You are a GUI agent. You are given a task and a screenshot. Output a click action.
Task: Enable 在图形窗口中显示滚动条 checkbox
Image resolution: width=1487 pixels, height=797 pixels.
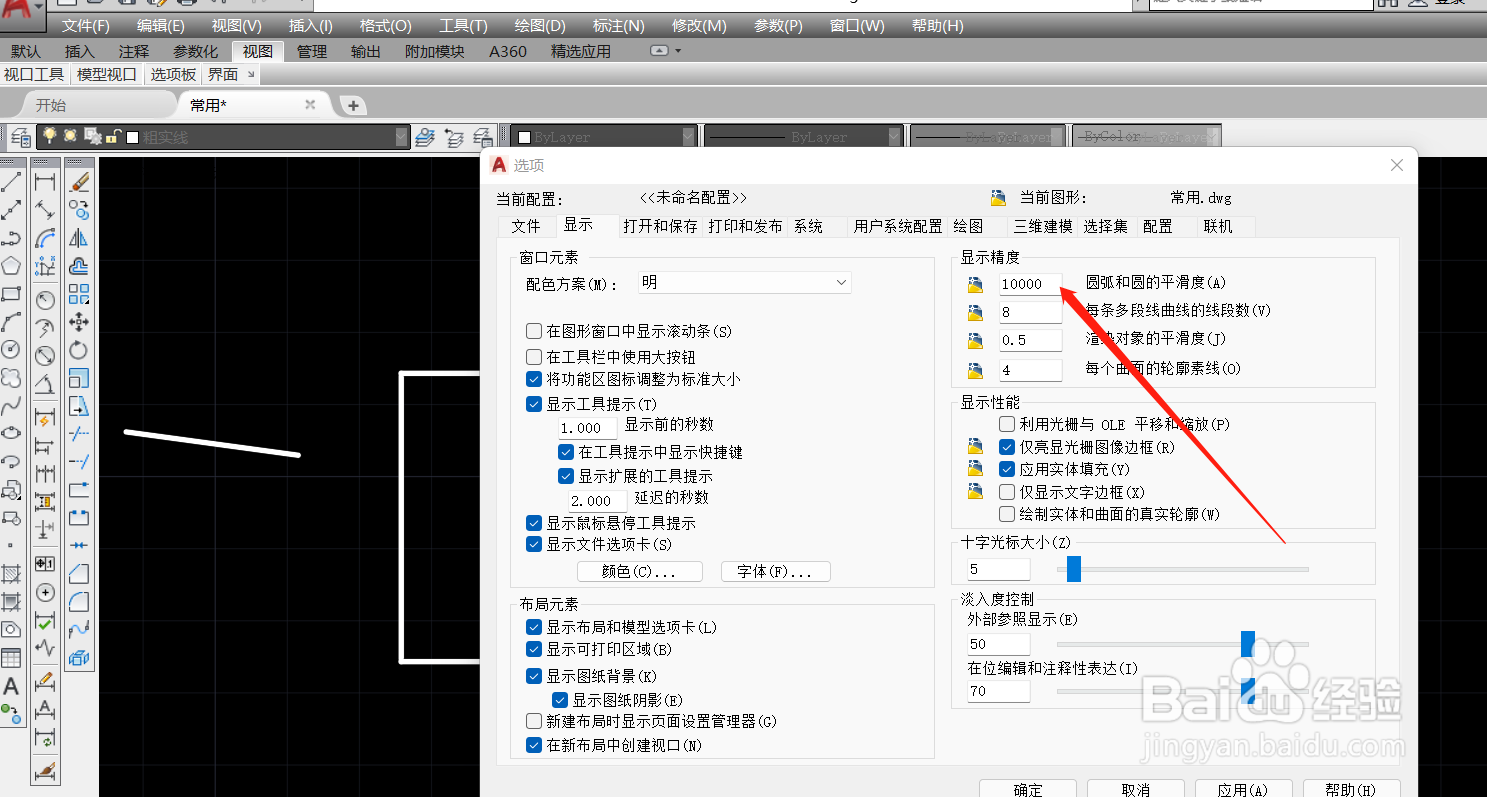pyautogui.click(x=533, y=331)
